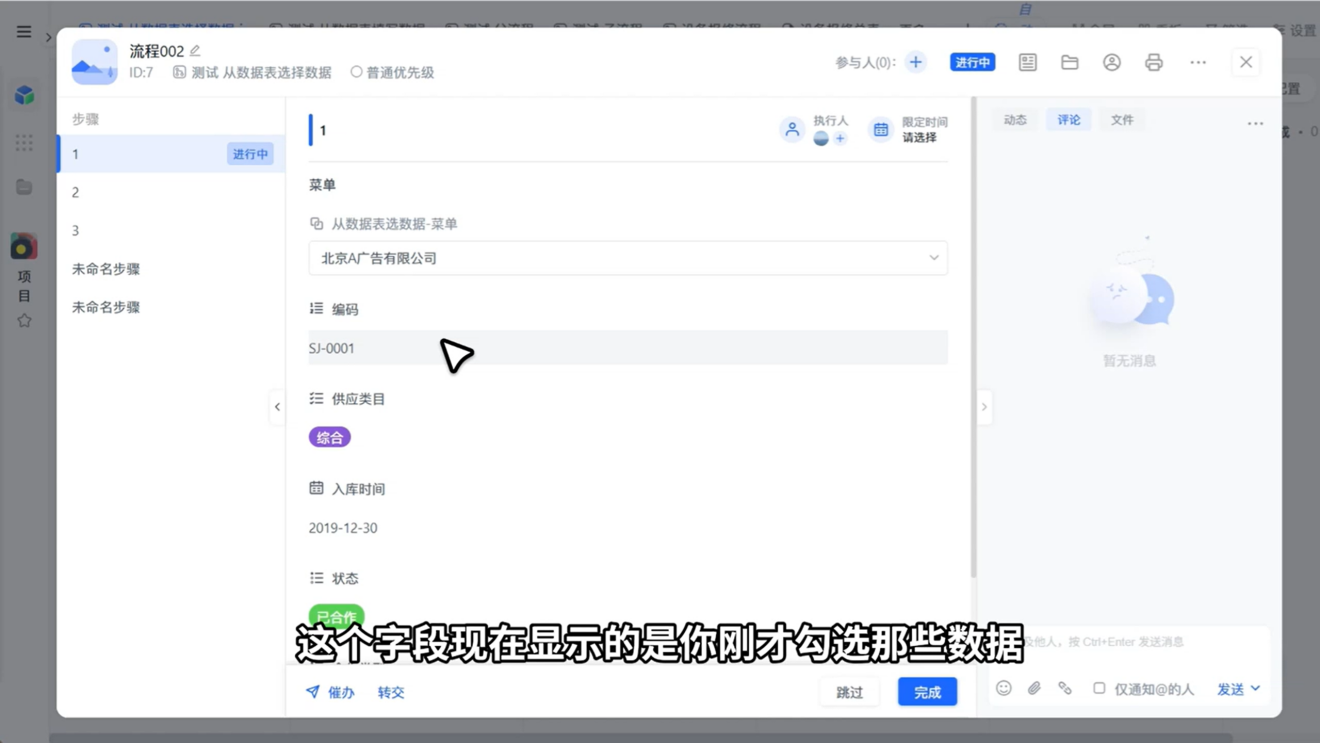Close the 流程002 dialog

pos(1246,62)
